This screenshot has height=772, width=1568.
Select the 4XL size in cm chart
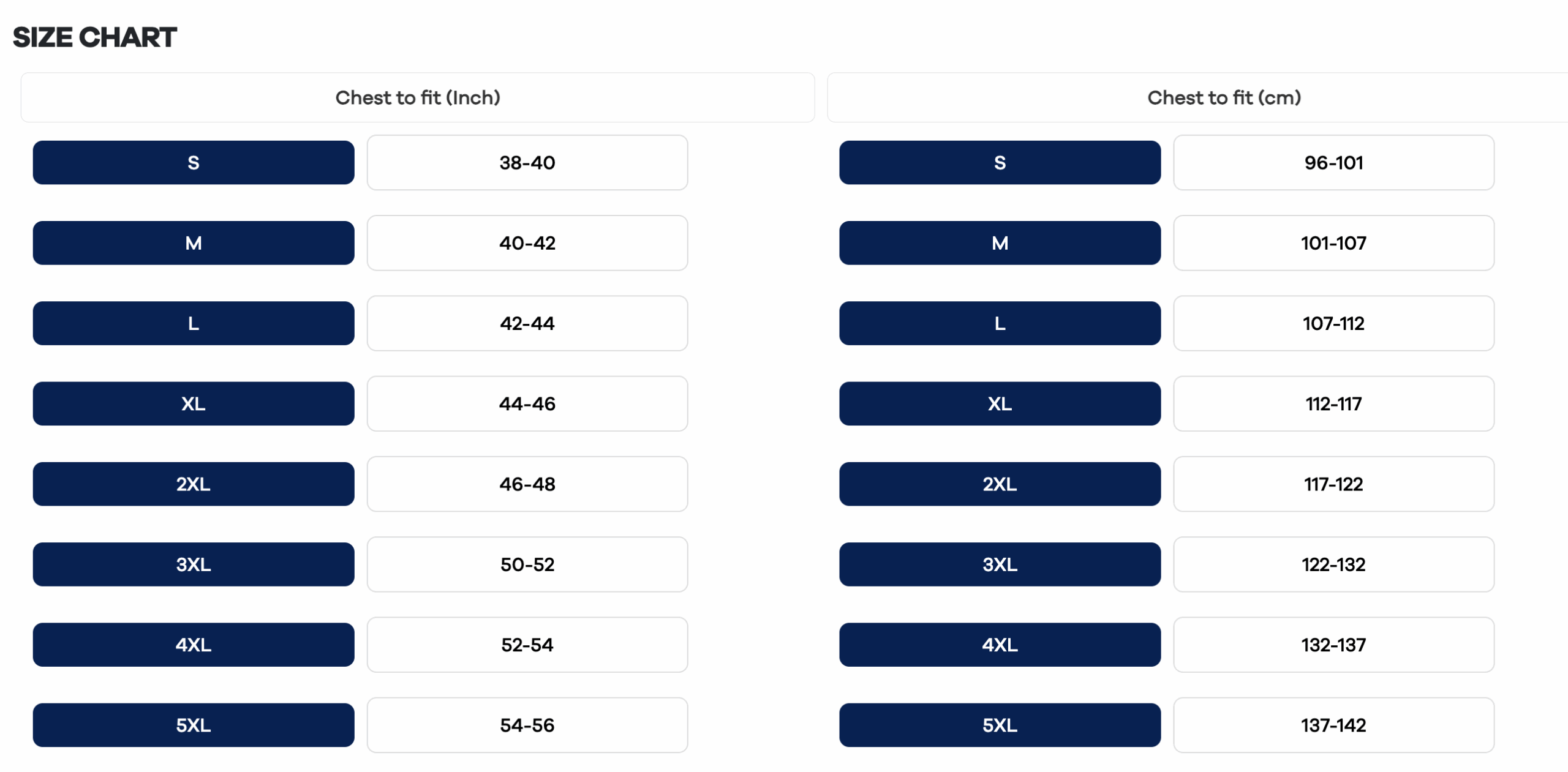[1000, 645]
